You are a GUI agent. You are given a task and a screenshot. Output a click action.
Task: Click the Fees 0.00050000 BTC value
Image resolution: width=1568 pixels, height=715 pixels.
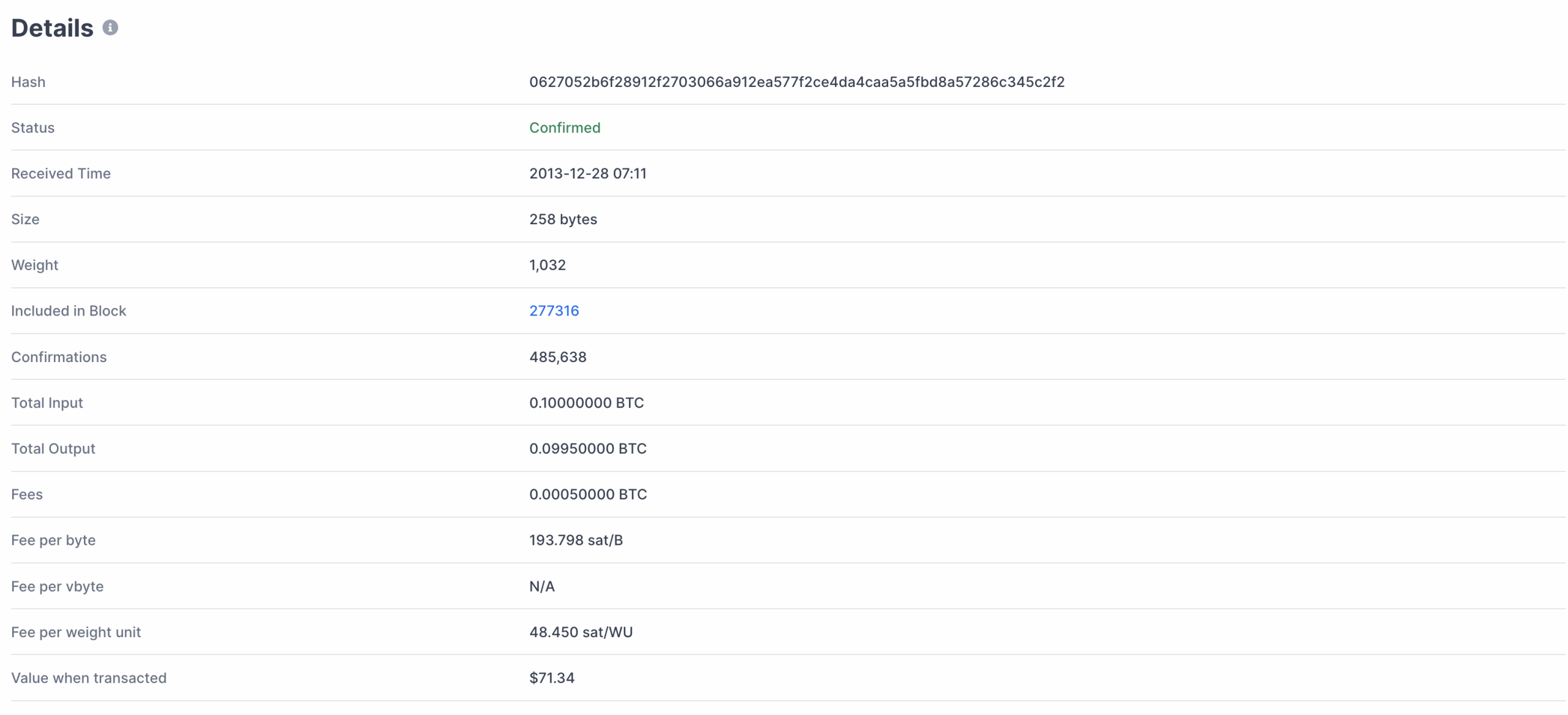[588, 494]
